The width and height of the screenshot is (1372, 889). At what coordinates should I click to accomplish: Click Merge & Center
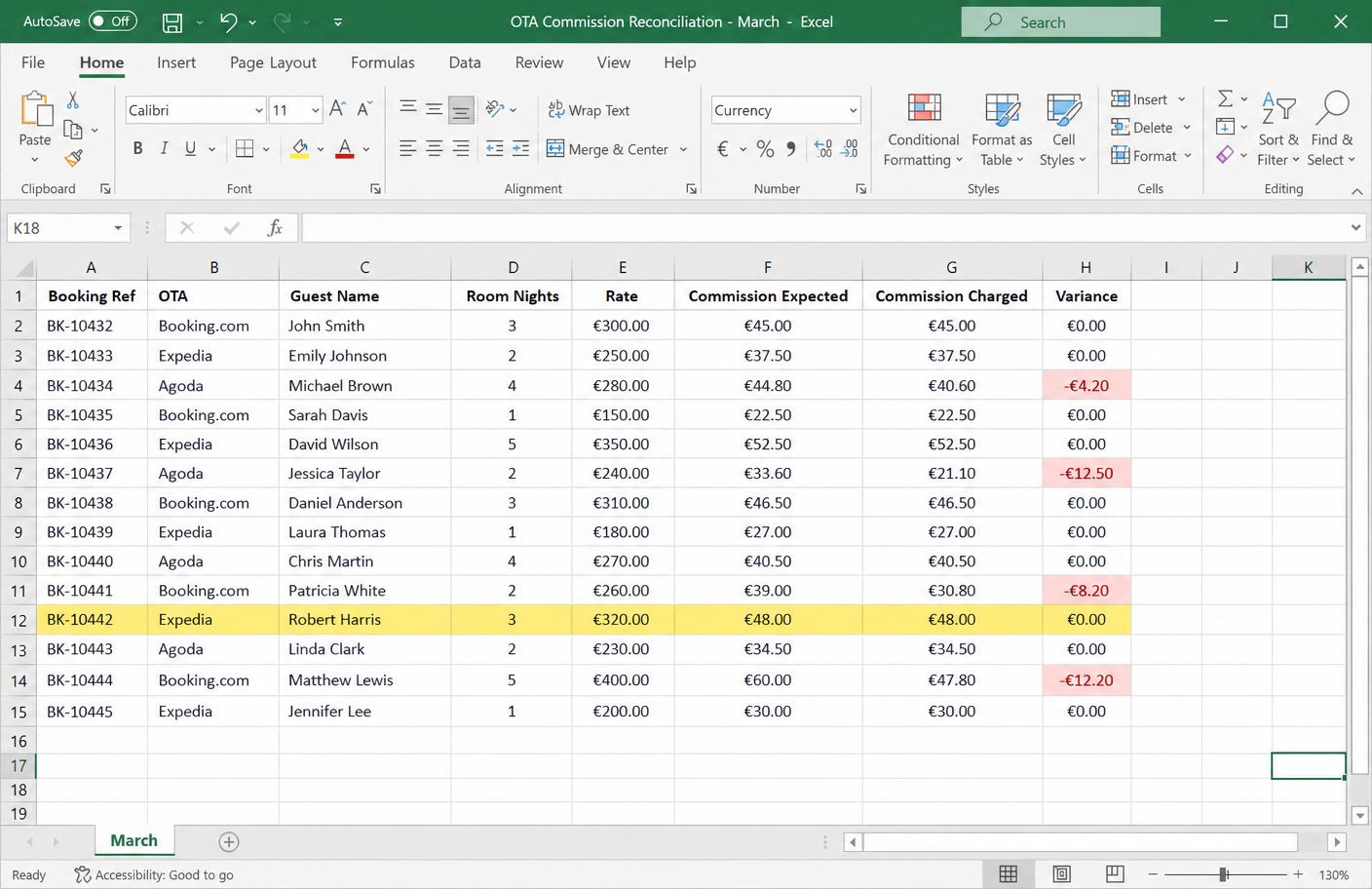coord(607,149)
